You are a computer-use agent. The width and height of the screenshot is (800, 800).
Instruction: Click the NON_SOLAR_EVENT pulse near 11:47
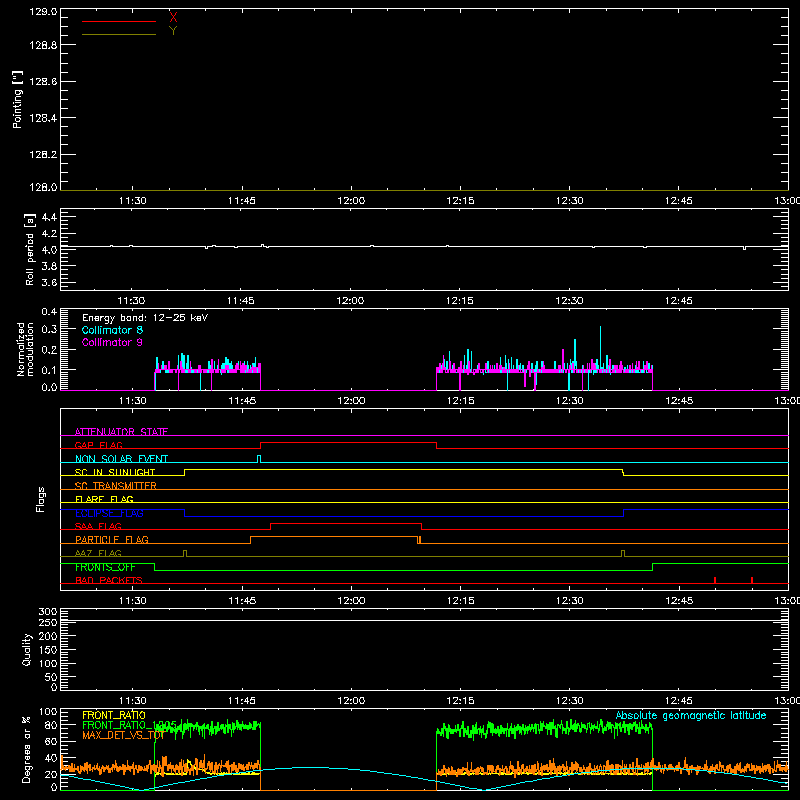[x=259, y=459]
